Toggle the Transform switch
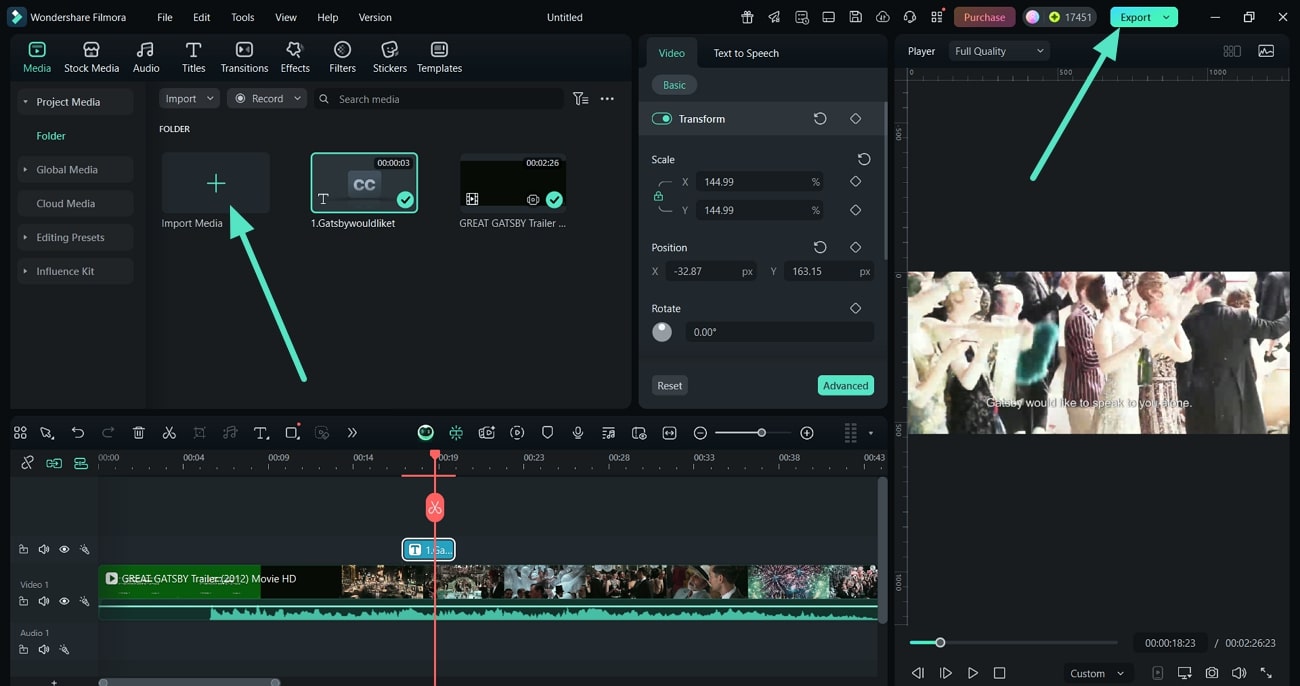The image size is (1300, 686). (661, 119)
